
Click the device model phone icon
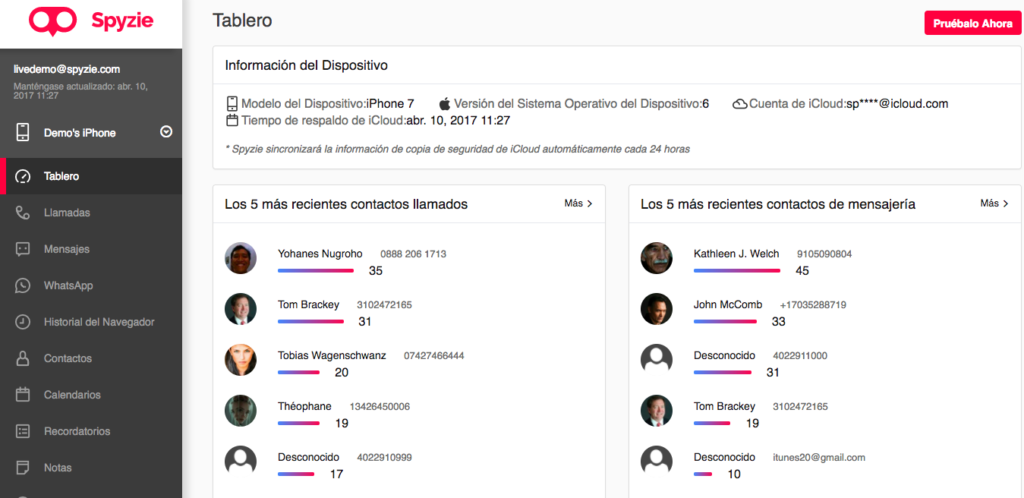coord(232,104)
